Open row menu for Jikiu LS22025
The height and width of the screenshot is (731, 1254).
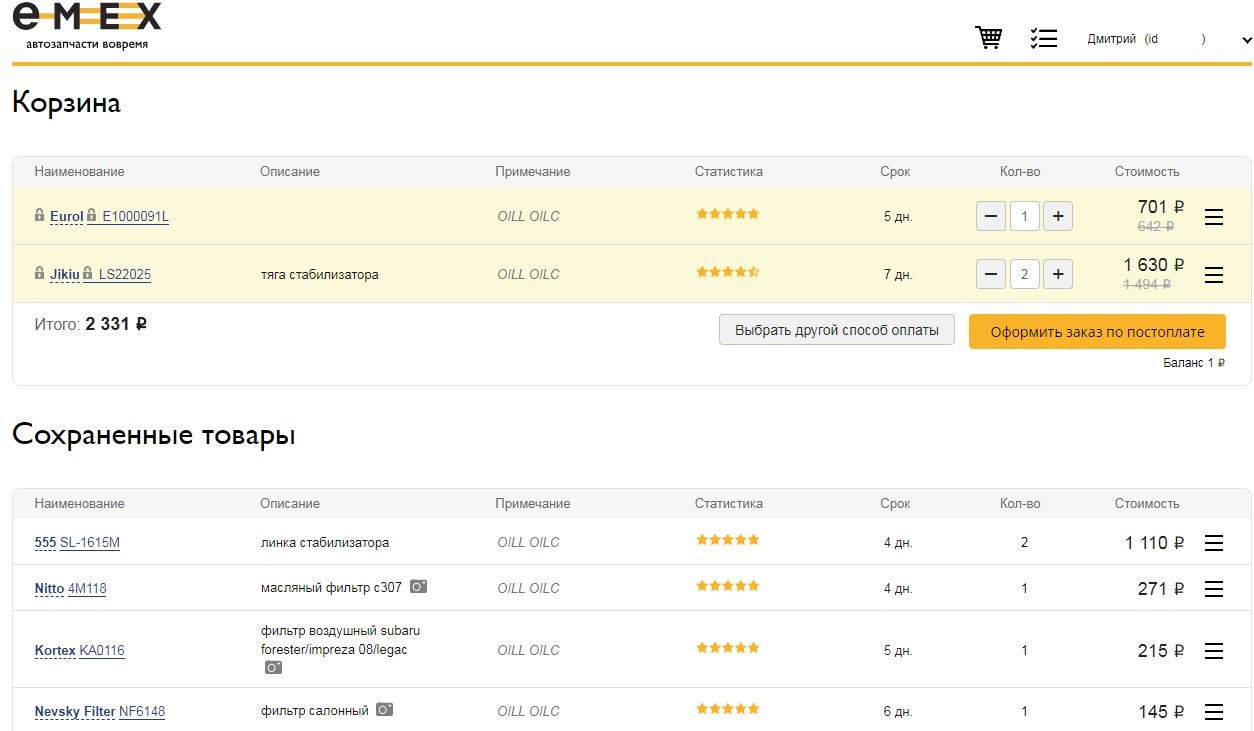(x=1214, y=275)
